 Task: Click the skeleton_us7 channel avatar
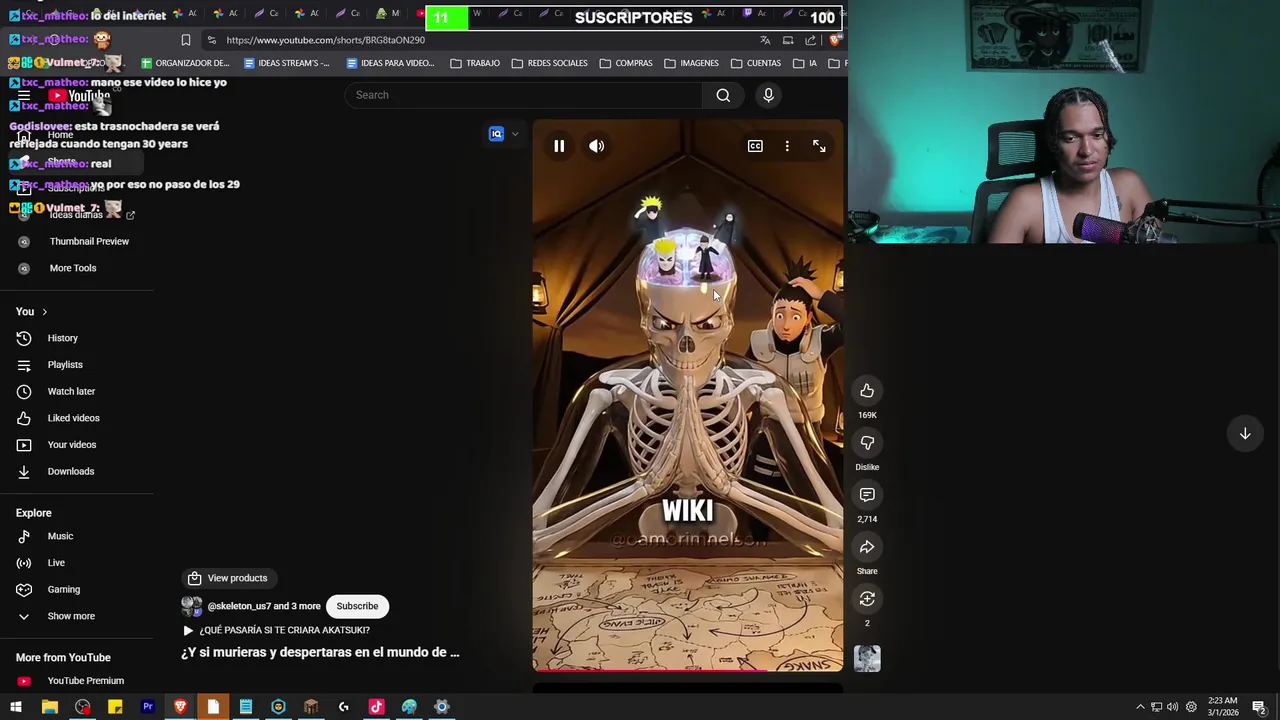(191, 606)
